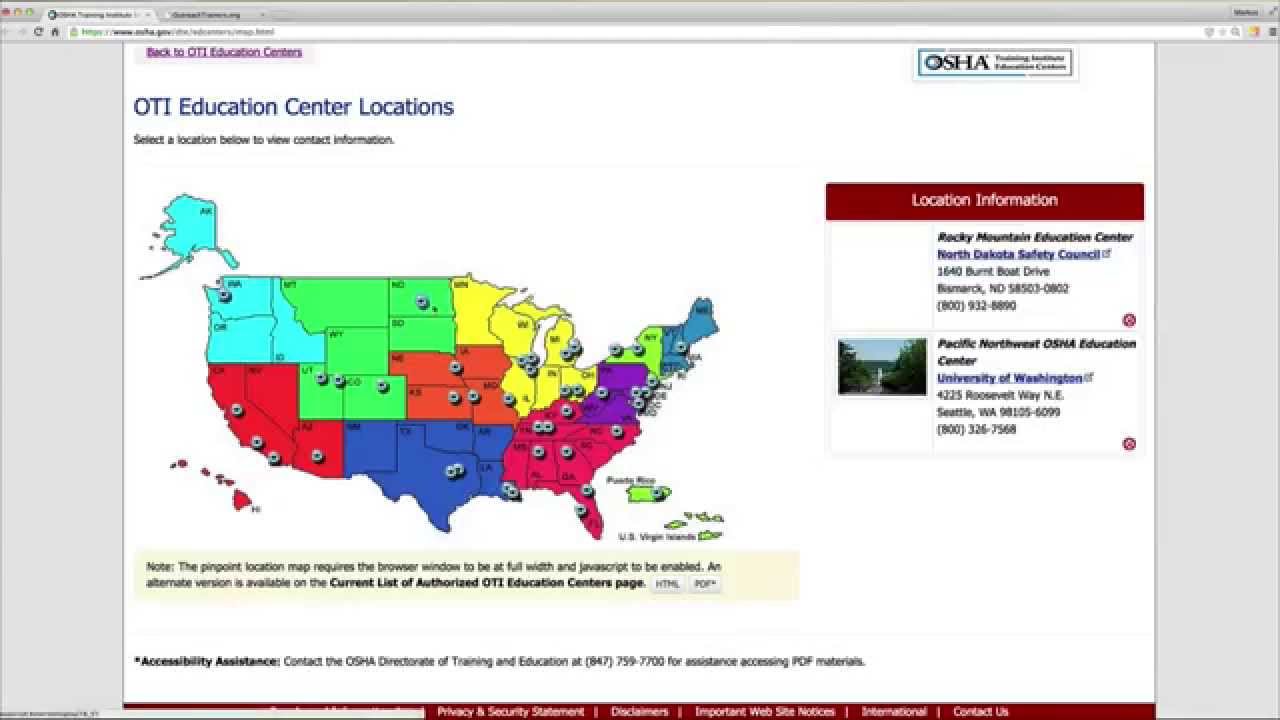Click the Montana state on the map
Viewport: 1280px width, 720px height.
click(335, 301)
